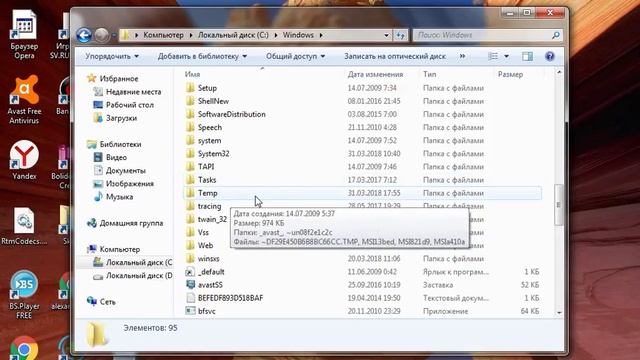Sort by the Размер column header
This screenshot has height=360, width=640.
click(510, 74)
